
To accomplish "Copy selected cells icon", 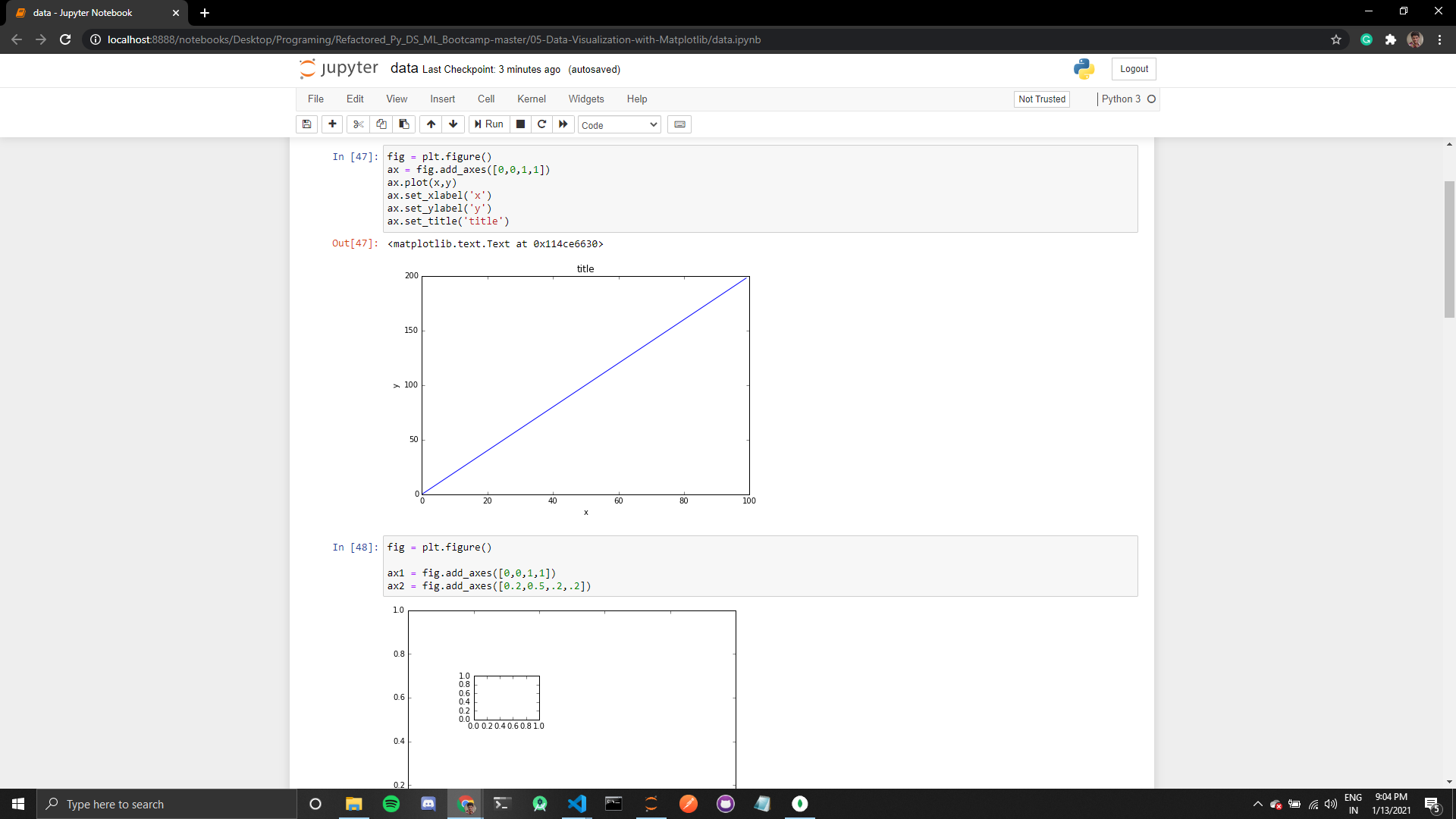I will [381, 124].
